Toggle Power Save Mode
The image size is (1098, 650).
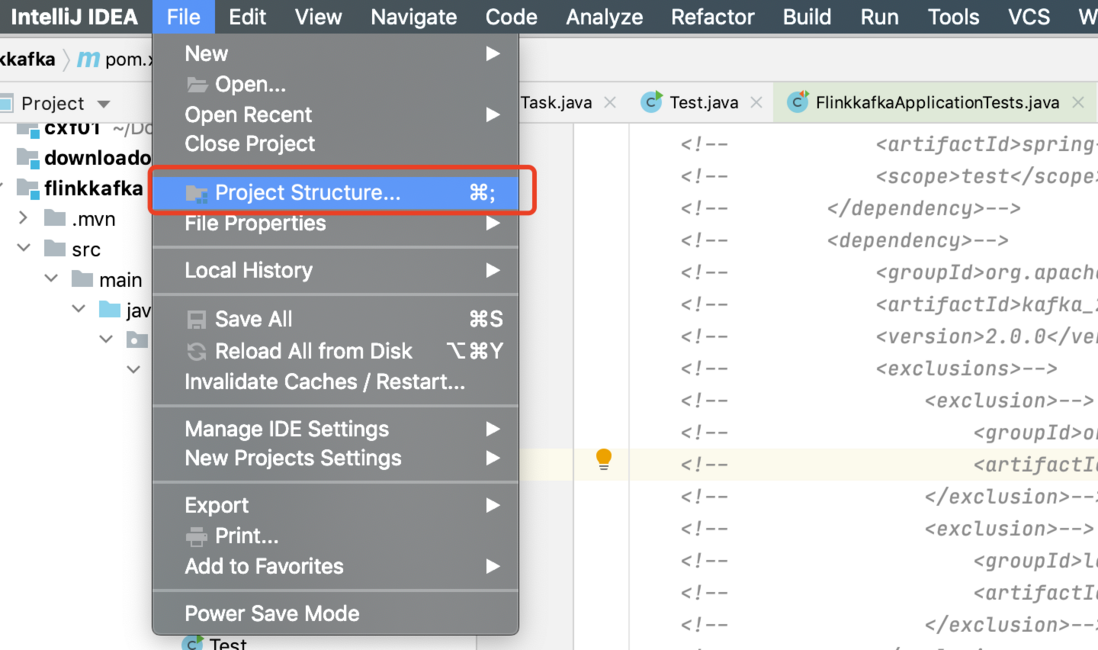pos(335,614)
